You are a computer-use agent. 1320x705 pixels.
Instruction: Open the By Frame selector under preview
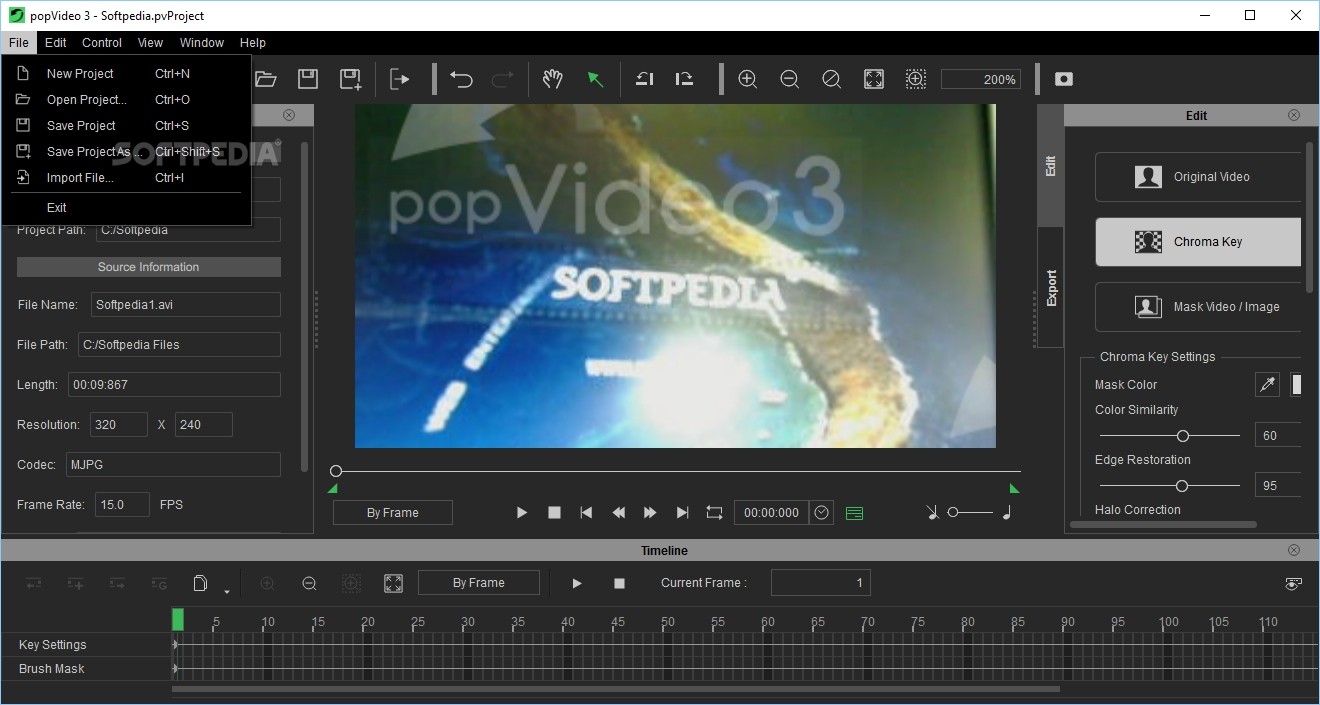point(393,512)
